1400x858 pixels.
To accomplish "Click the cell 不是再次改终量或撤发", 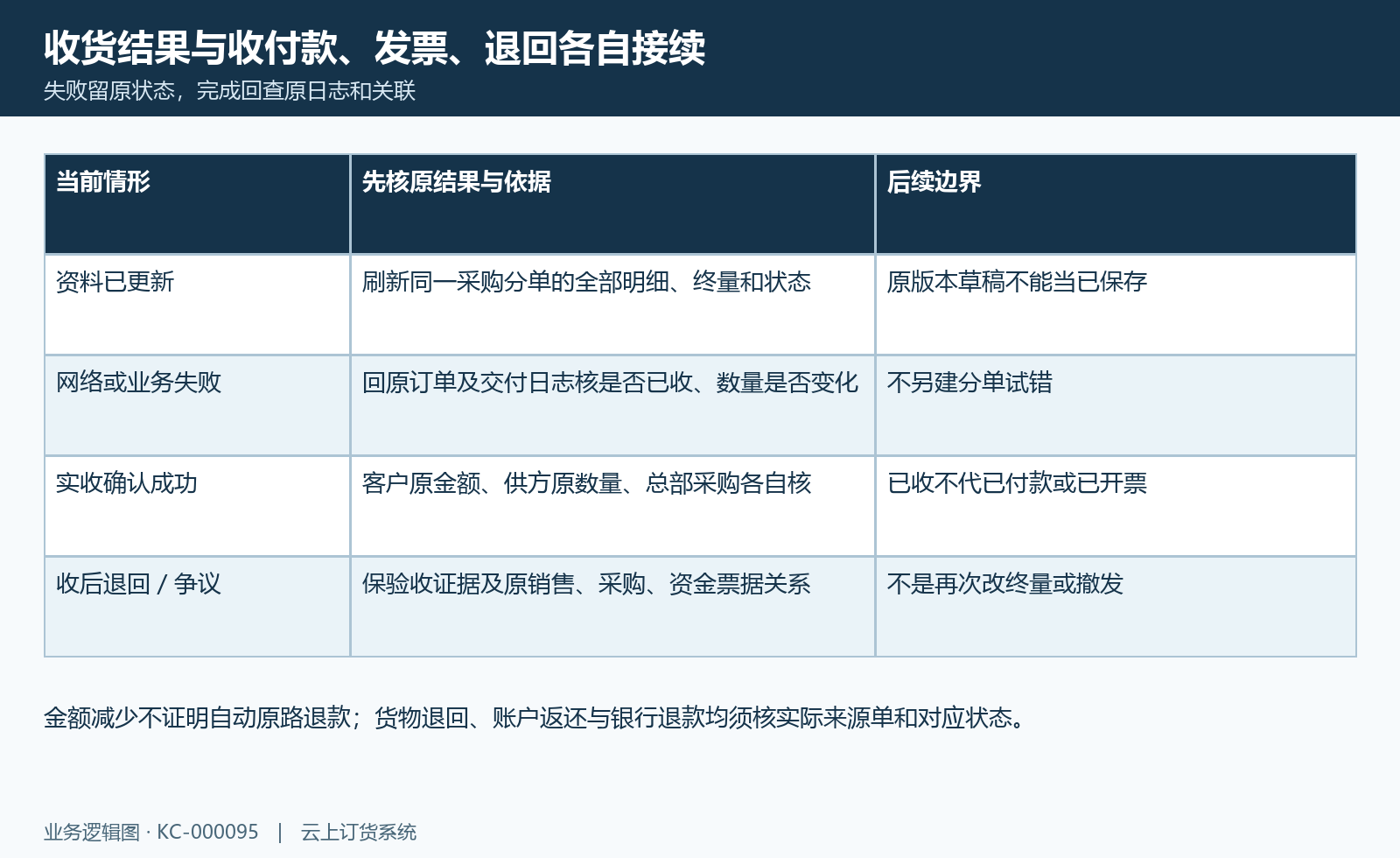I will tap(1116, 607).
